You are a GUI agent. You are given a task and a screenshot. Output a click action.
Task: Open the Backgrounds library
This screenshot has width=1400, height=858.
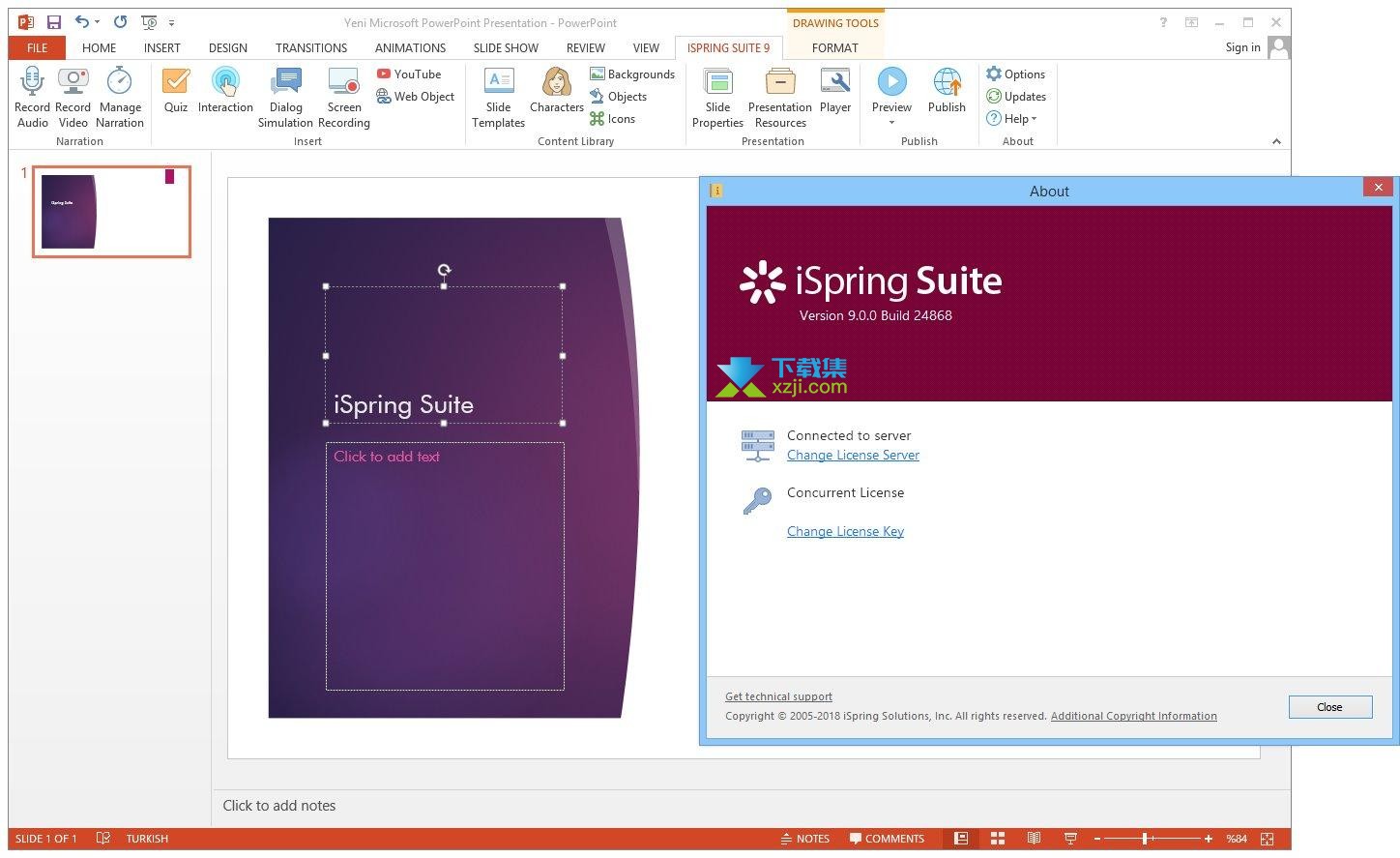click(632, 74)
